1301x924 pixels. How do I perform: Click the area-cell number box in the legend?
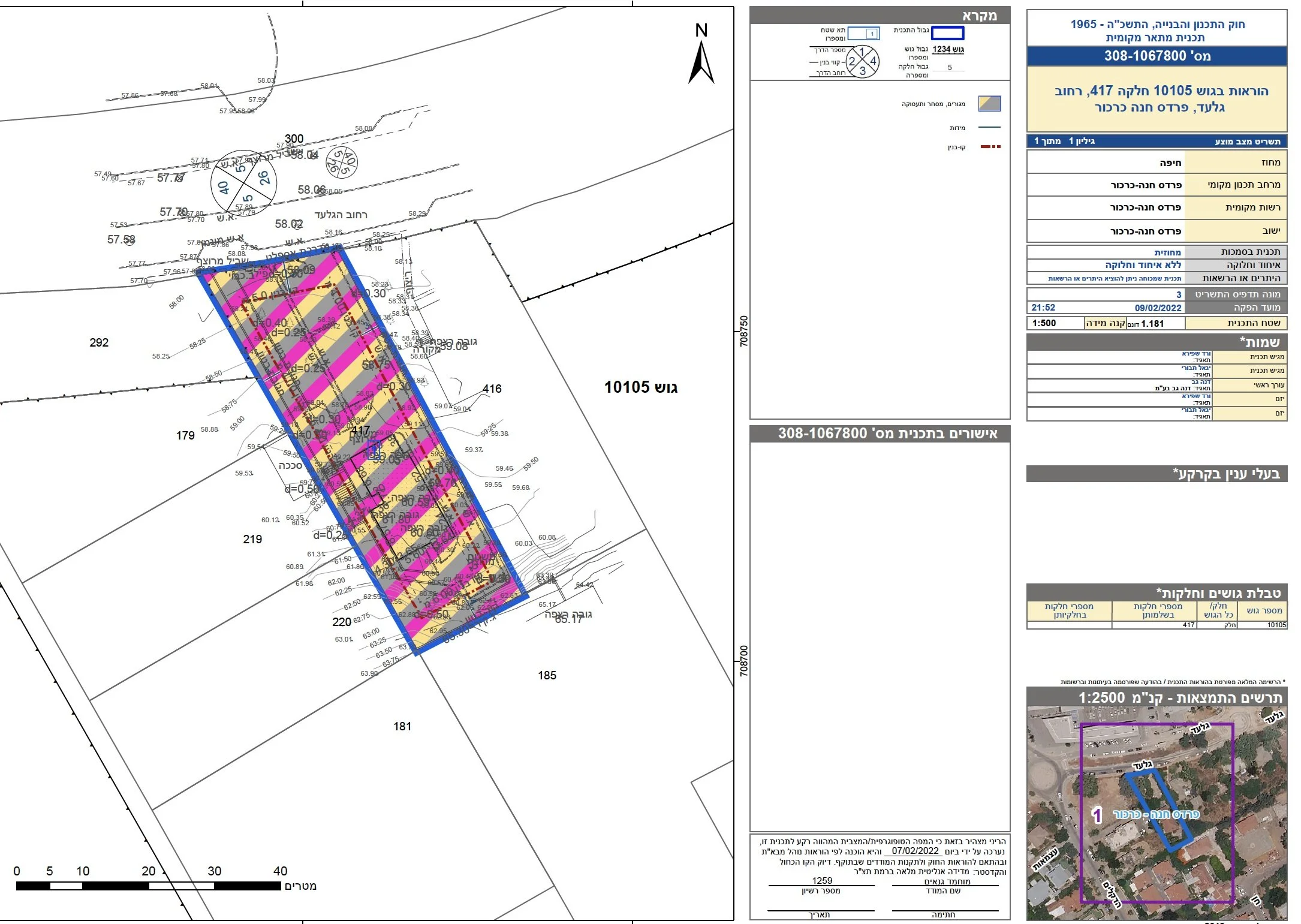tap(864, 34)
